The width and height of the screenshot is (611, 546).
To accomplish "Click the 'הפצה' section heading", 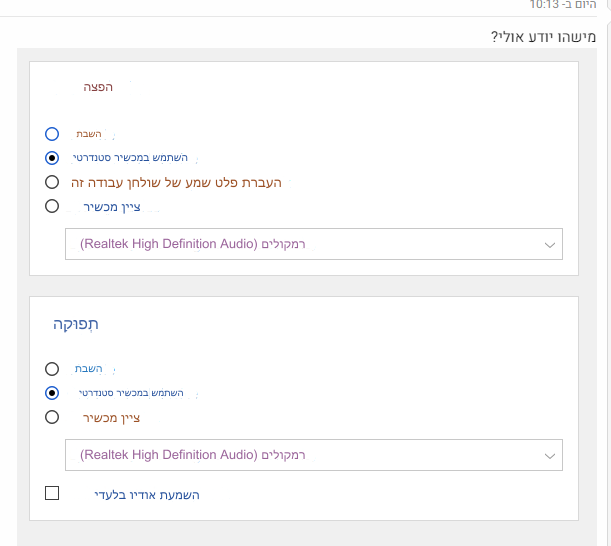I will pos(98,87).
